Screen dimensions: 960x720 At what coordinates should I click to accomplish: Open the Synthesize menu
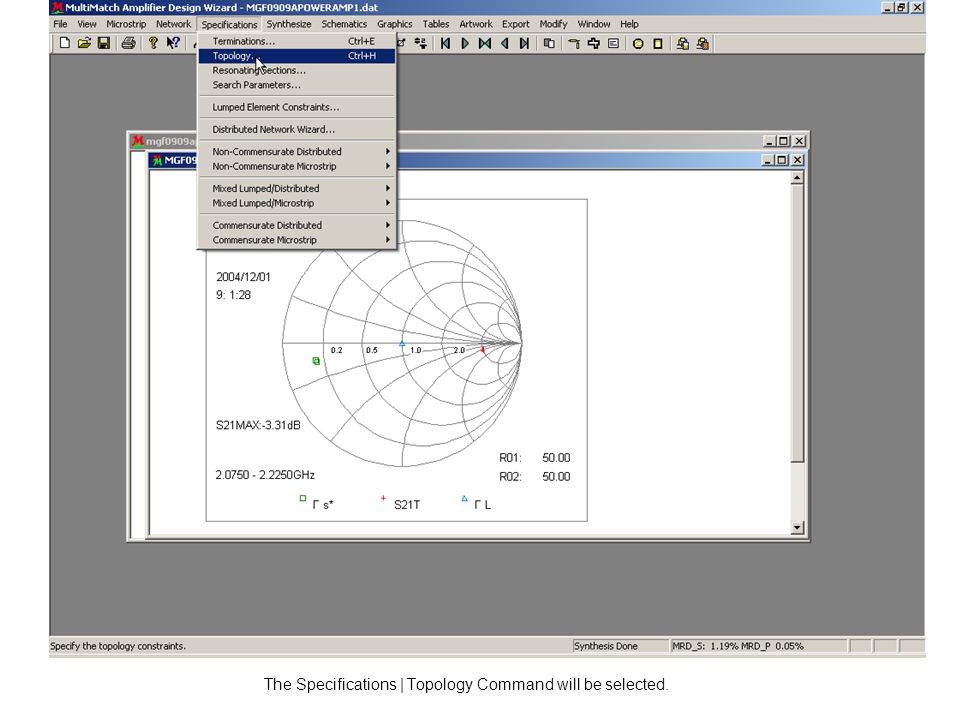click(289, 24)
